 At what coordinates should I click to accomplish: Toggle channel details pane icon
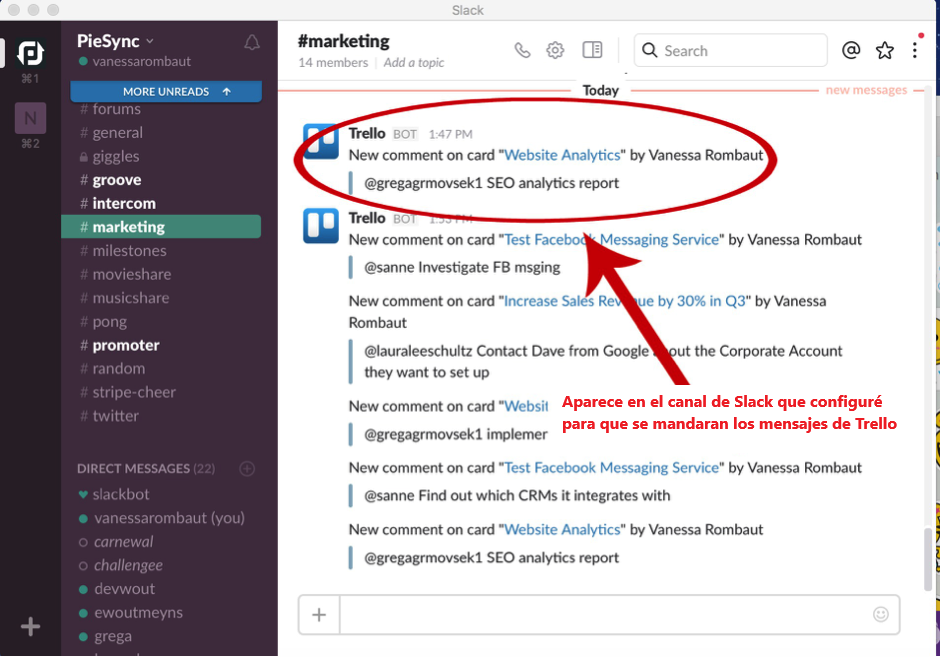click(x=592, y=50)
